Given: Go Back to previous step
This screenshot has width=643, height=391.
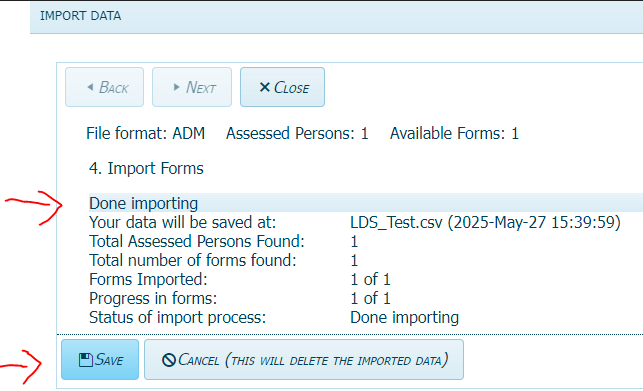Looking at the screenshot, I should pos(105,87).
